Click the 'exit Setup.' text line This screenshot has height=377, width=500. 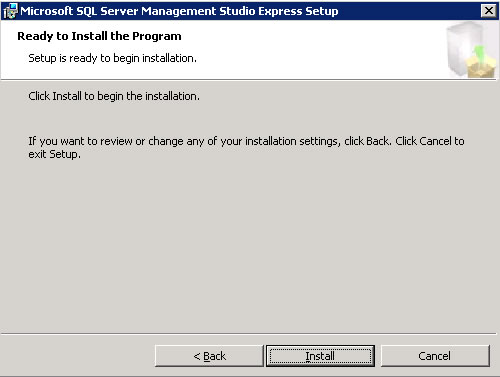click(x=54, y=154)
